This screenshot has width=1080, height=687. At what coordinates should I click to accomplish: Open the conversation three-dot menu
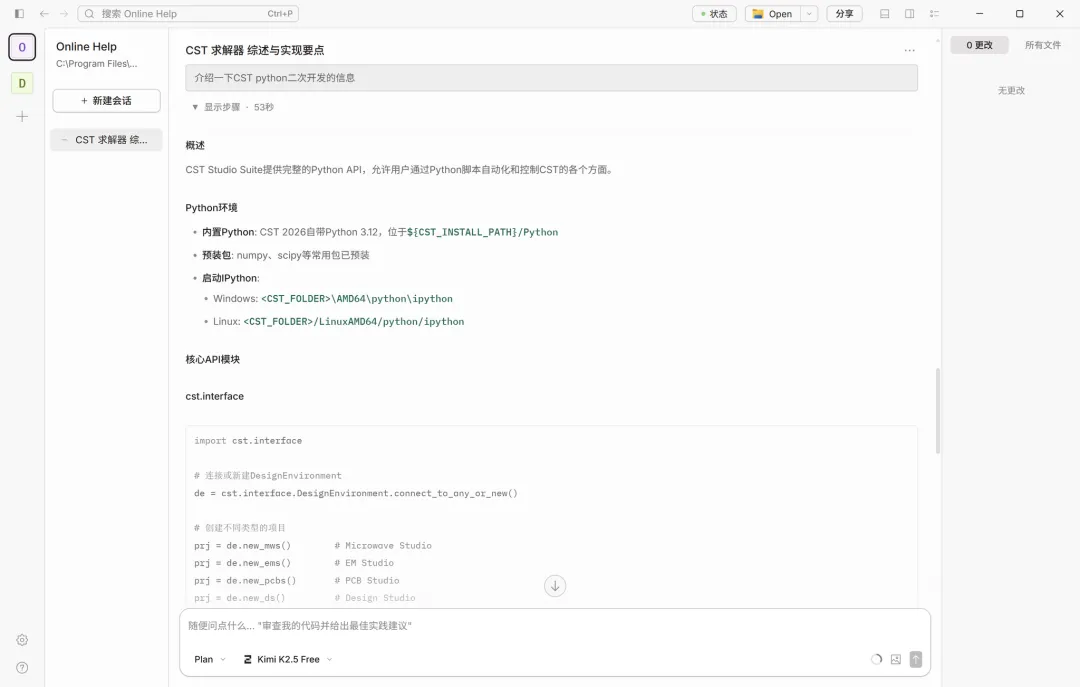click(909, 50)
